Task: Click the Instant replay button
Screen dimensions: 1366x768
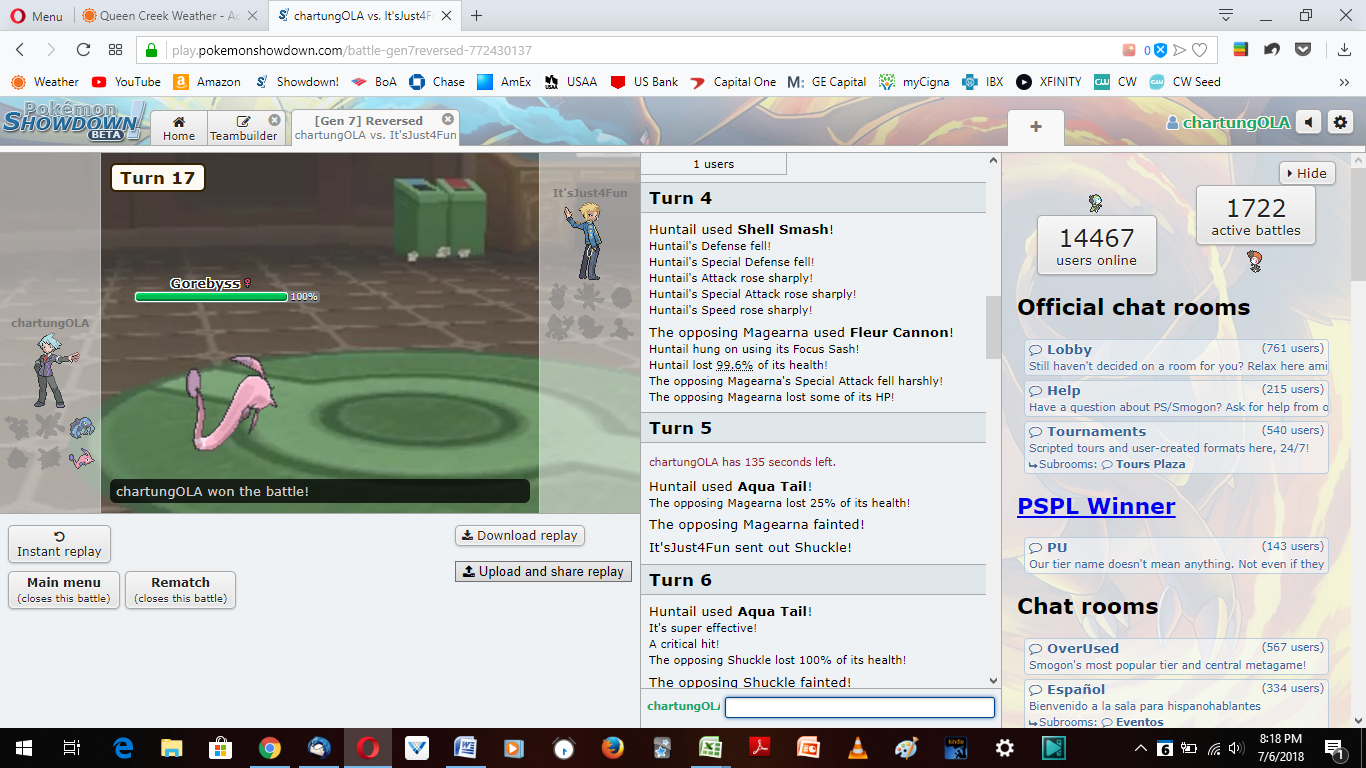Action: point(59,544)
